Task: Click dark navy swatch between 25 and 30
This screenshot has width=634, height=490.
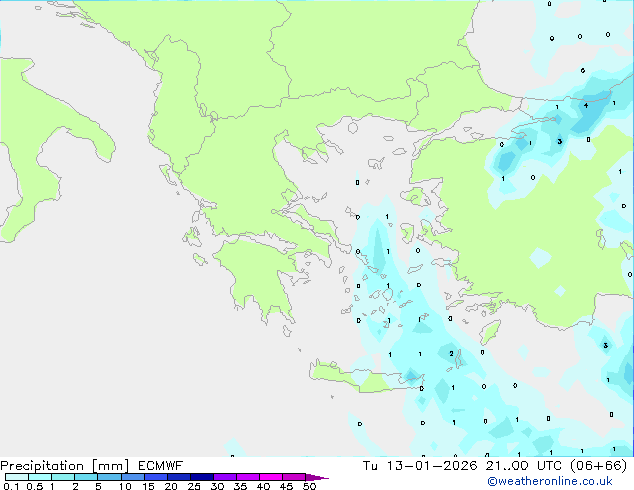Action: (201, 477)
